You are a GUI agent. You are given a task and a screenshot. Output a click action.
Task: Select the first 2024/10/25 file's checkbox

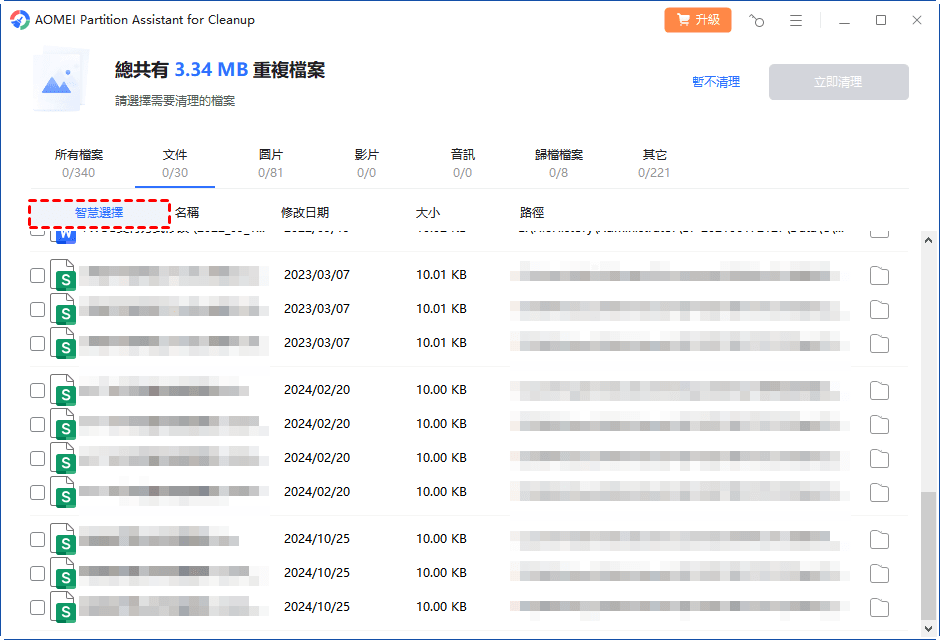(37, 539)
